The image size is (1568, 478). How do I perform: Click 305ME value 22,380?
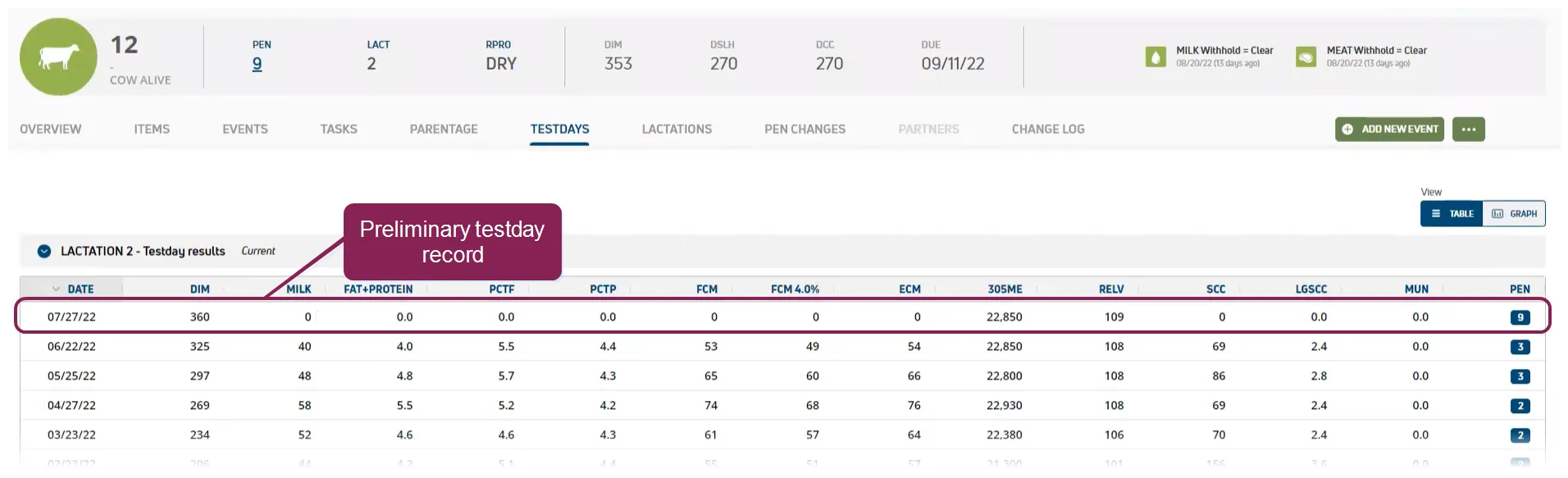click(1005, 435)
